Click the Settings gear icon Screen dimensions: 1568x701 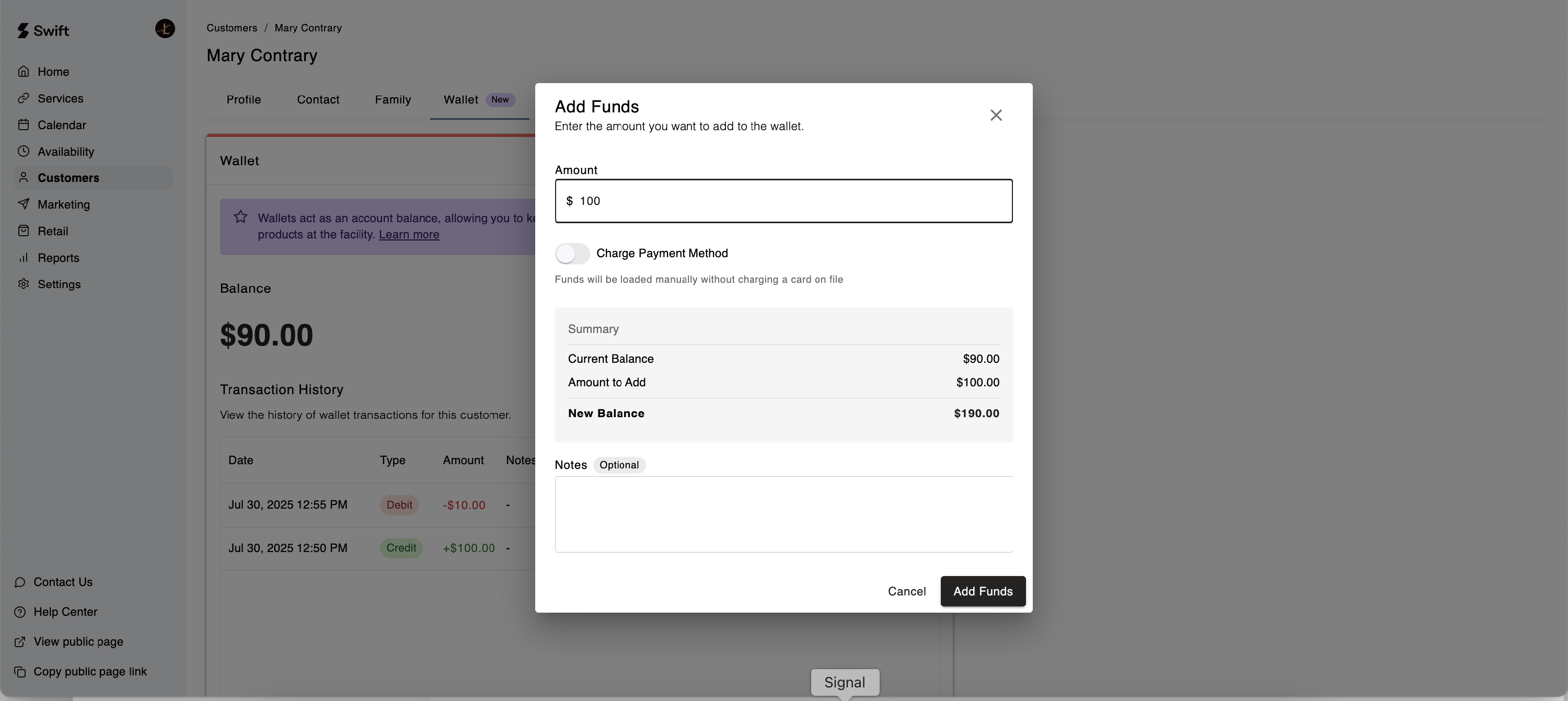click(x=24, y=284)
